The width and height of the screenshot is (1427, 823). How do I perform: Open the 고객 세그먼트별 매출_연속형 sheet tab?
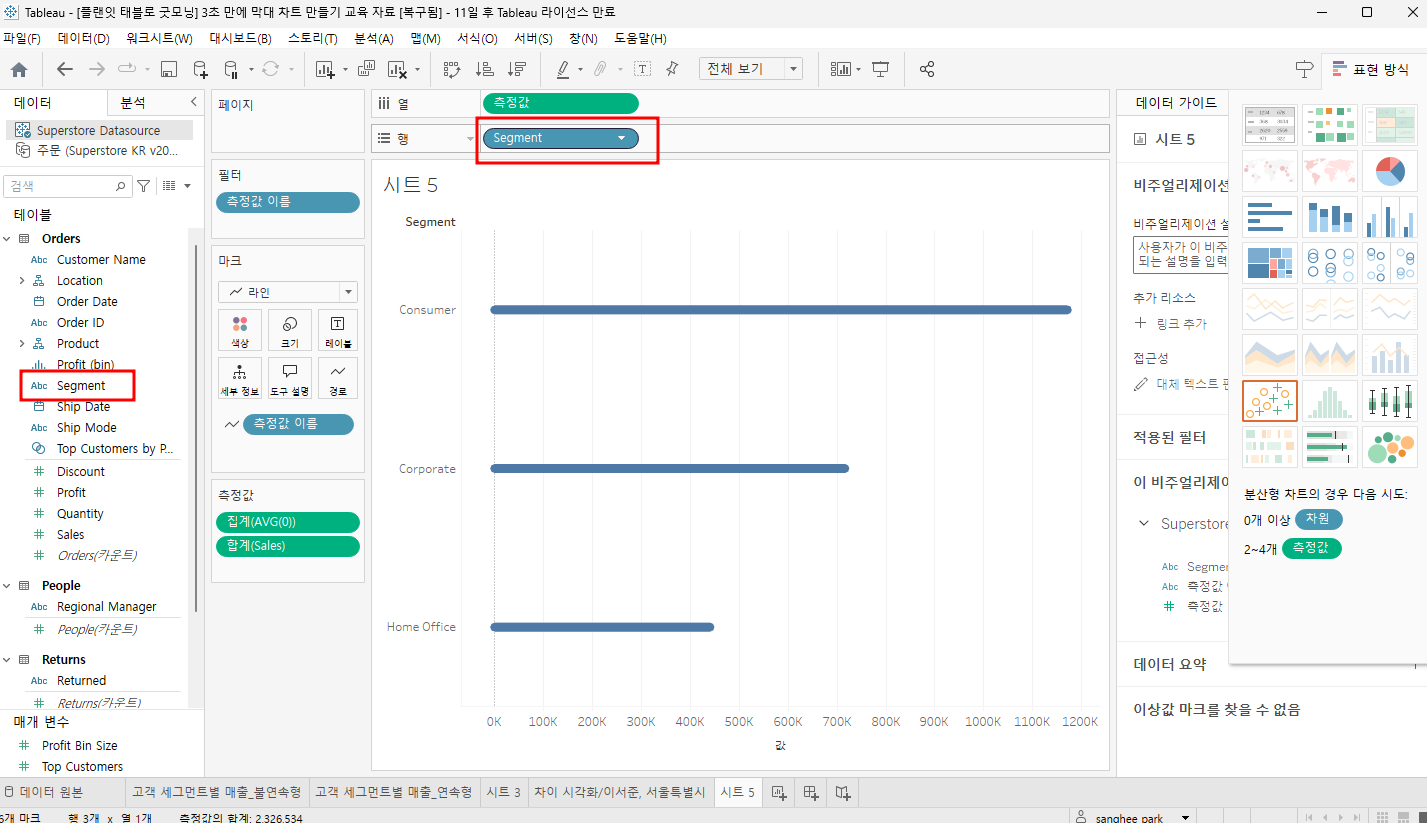coord(394,792)
